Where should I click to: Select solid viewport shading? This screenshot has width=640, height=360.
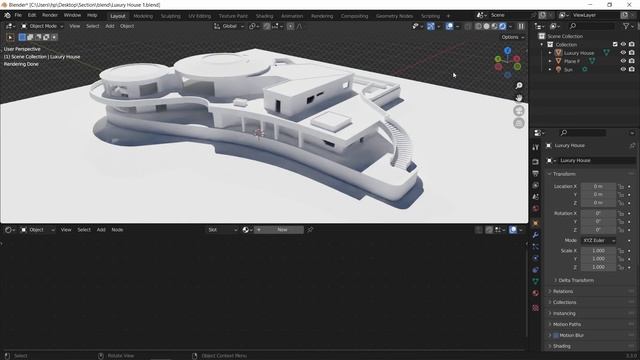(487, 26)
